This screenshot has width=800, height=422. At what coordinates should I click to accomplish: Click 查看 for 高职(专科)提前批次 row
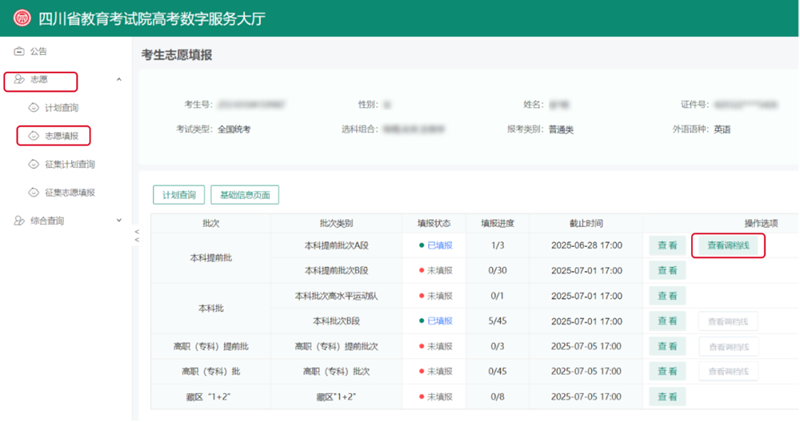click(667, 346)
